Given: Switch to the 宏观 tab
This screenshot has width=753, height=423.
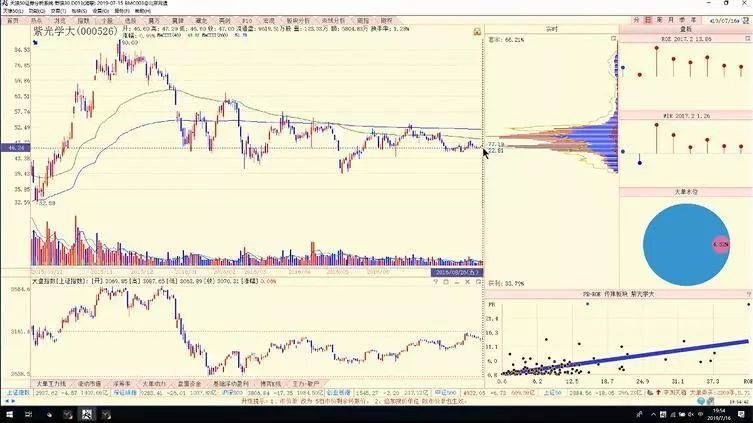Looking at the screenshot, I should click(x=269, y=21).
